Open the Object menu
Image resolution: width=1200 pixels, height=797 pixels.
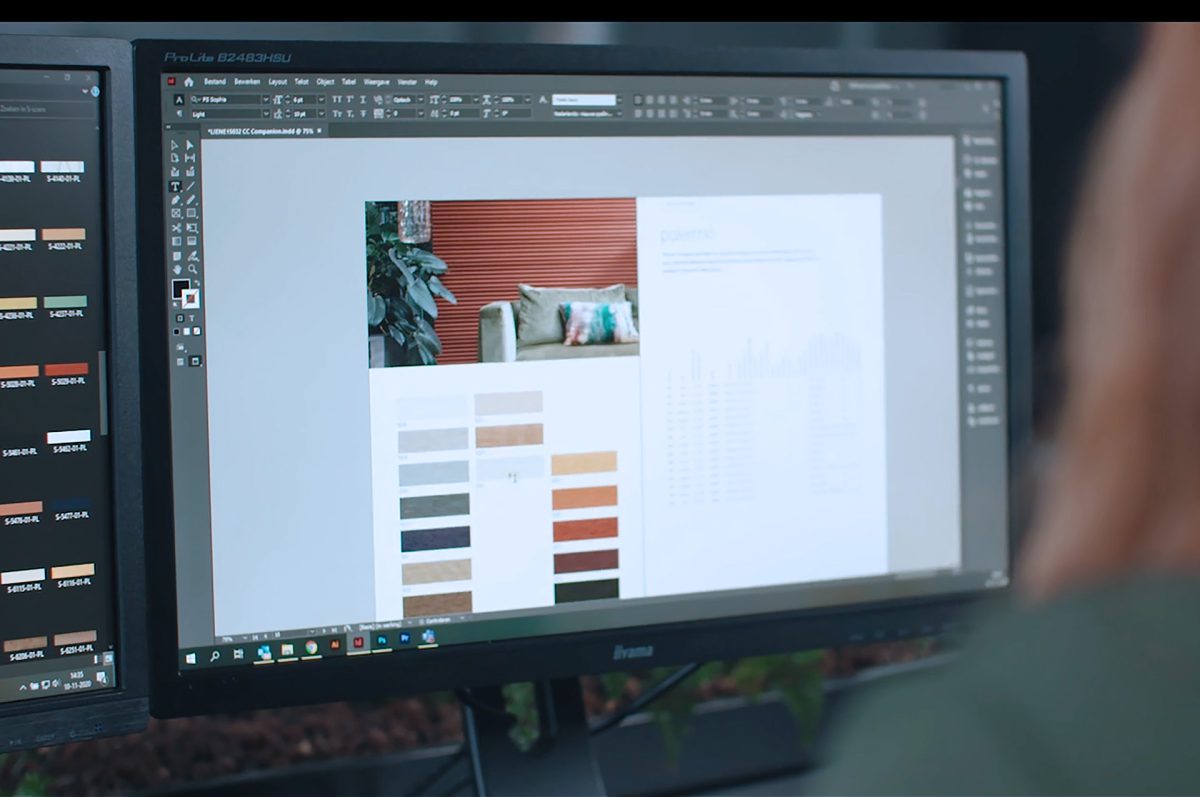tap(325, 82)
